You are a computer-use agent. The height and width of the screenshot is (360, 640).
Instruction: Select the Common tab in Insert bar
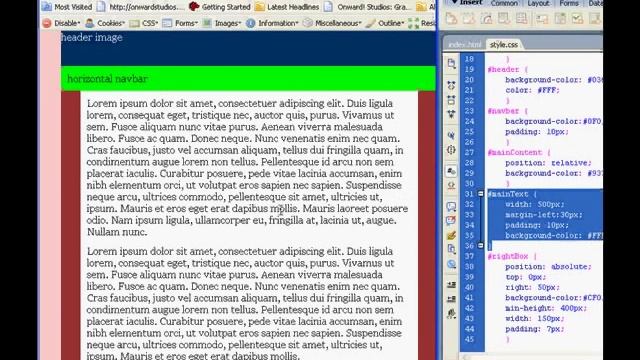(x=504, y=3)
